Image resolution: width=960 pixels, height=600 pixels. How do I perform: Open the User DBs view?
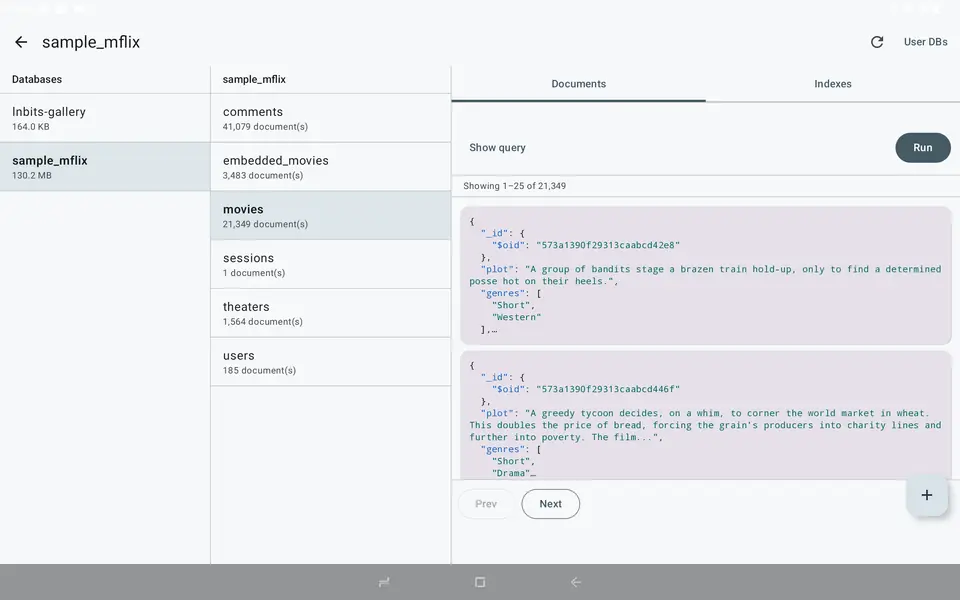pyautogui.click(x=925, y=42)
